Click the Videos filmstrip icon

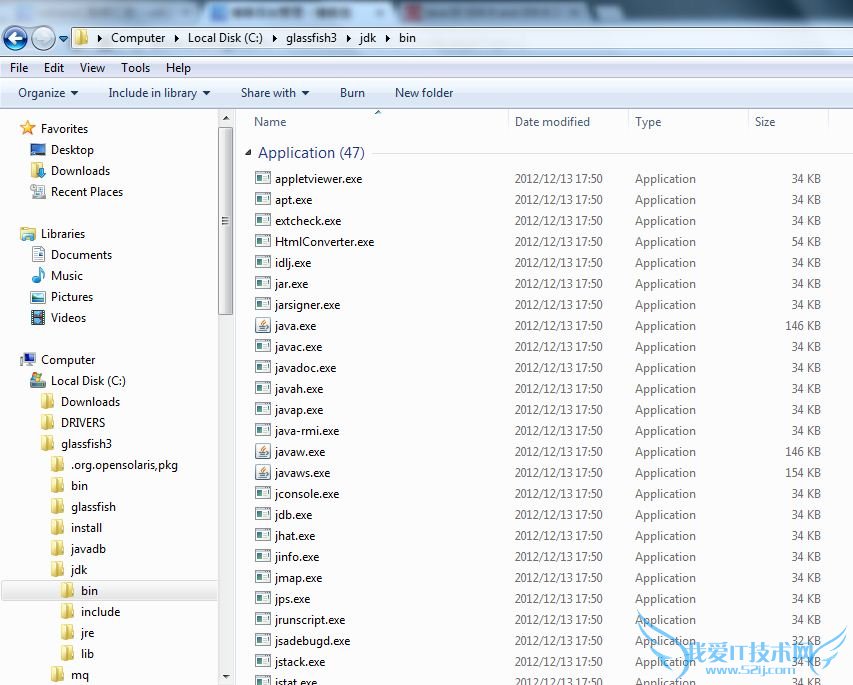(38, 318)
